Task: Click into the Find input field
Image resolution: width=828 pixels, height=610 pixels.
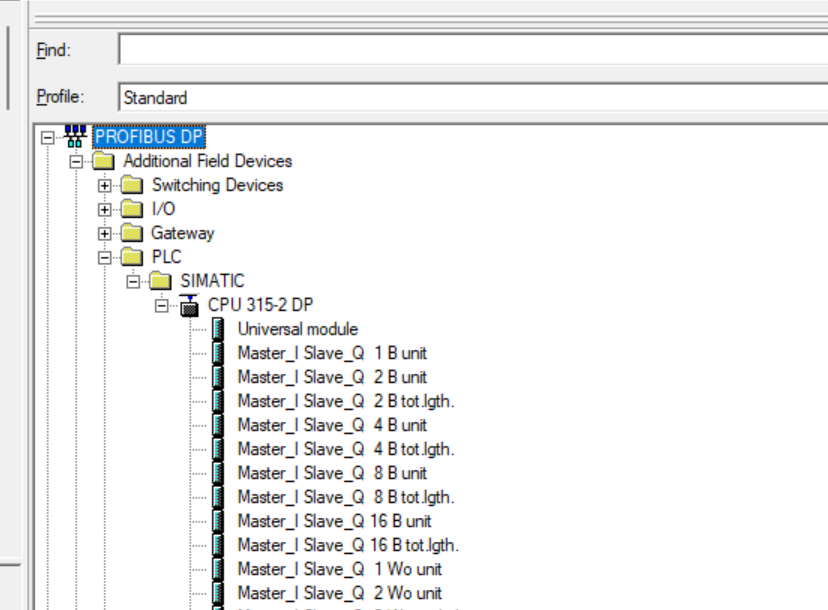Action: tap(474, 50)
